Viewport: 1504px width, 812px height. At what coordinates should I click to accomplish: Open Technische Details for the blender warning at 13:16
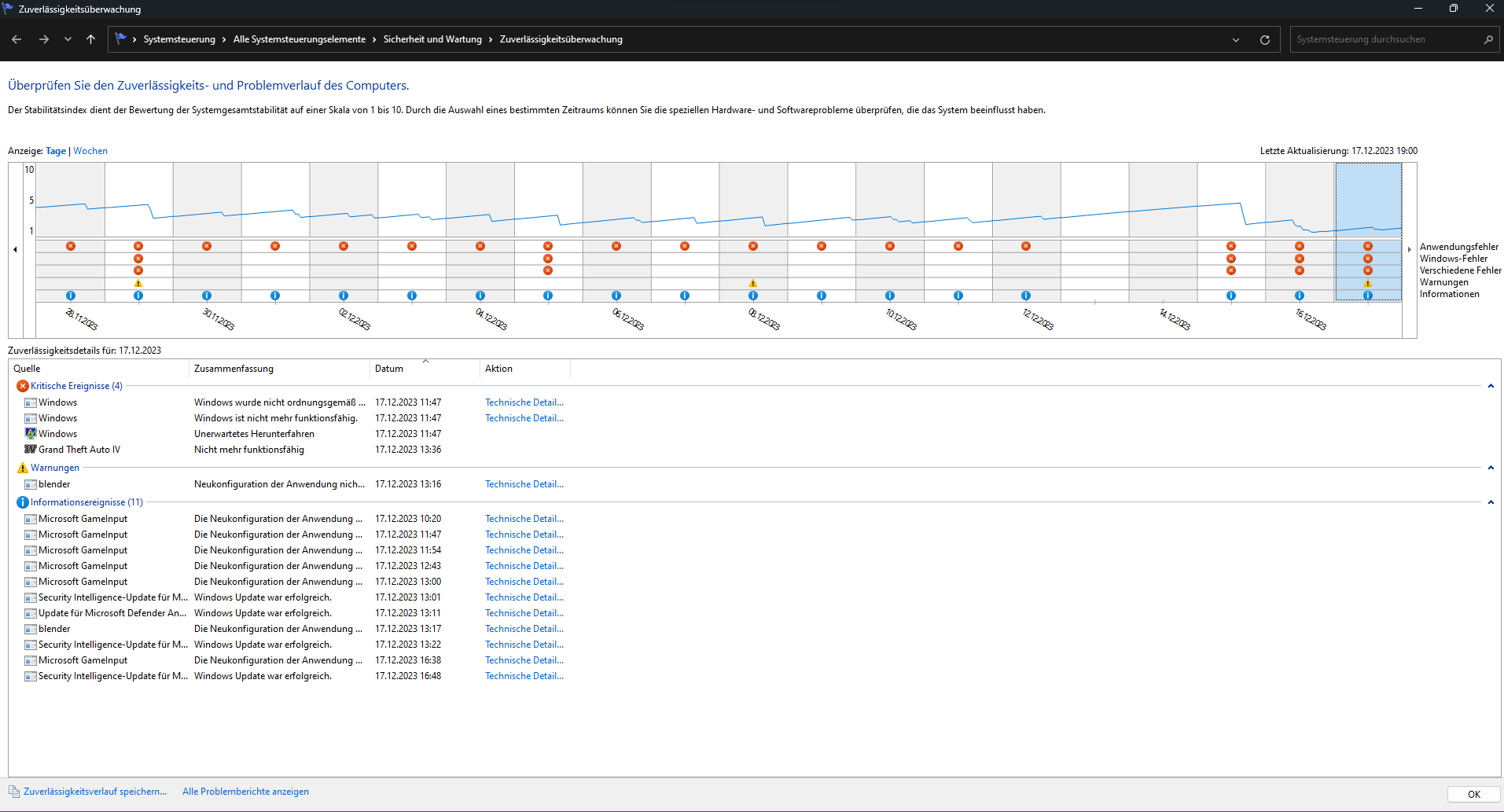point(524,484)
